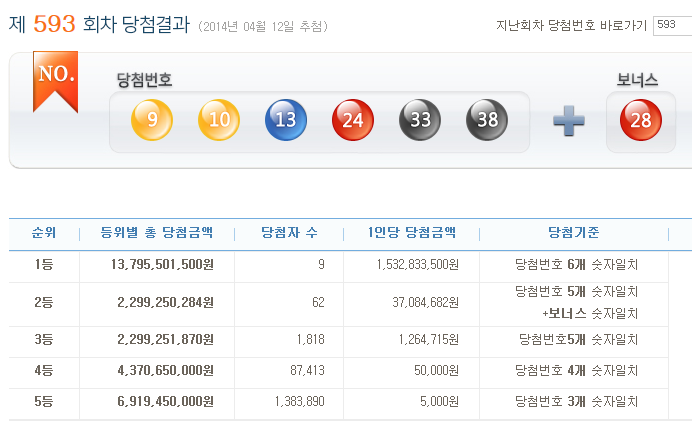This screenshot has width=692, height=432.
Task: Click per-person prize 5,000원
Action: pos(440,401)
